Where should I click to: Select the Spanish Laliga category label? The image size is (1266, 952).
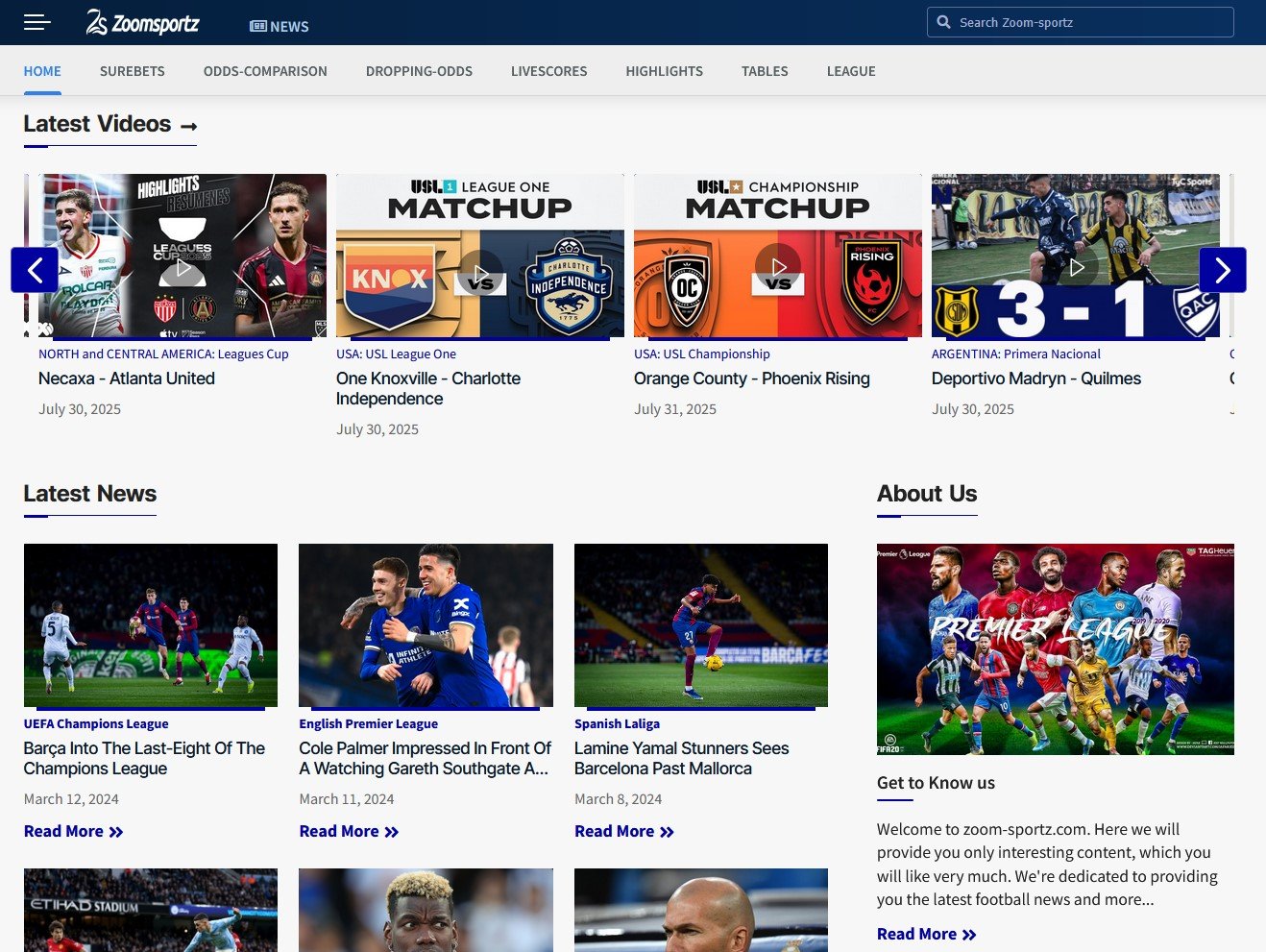pyautogui.click(x=617, y=723)
